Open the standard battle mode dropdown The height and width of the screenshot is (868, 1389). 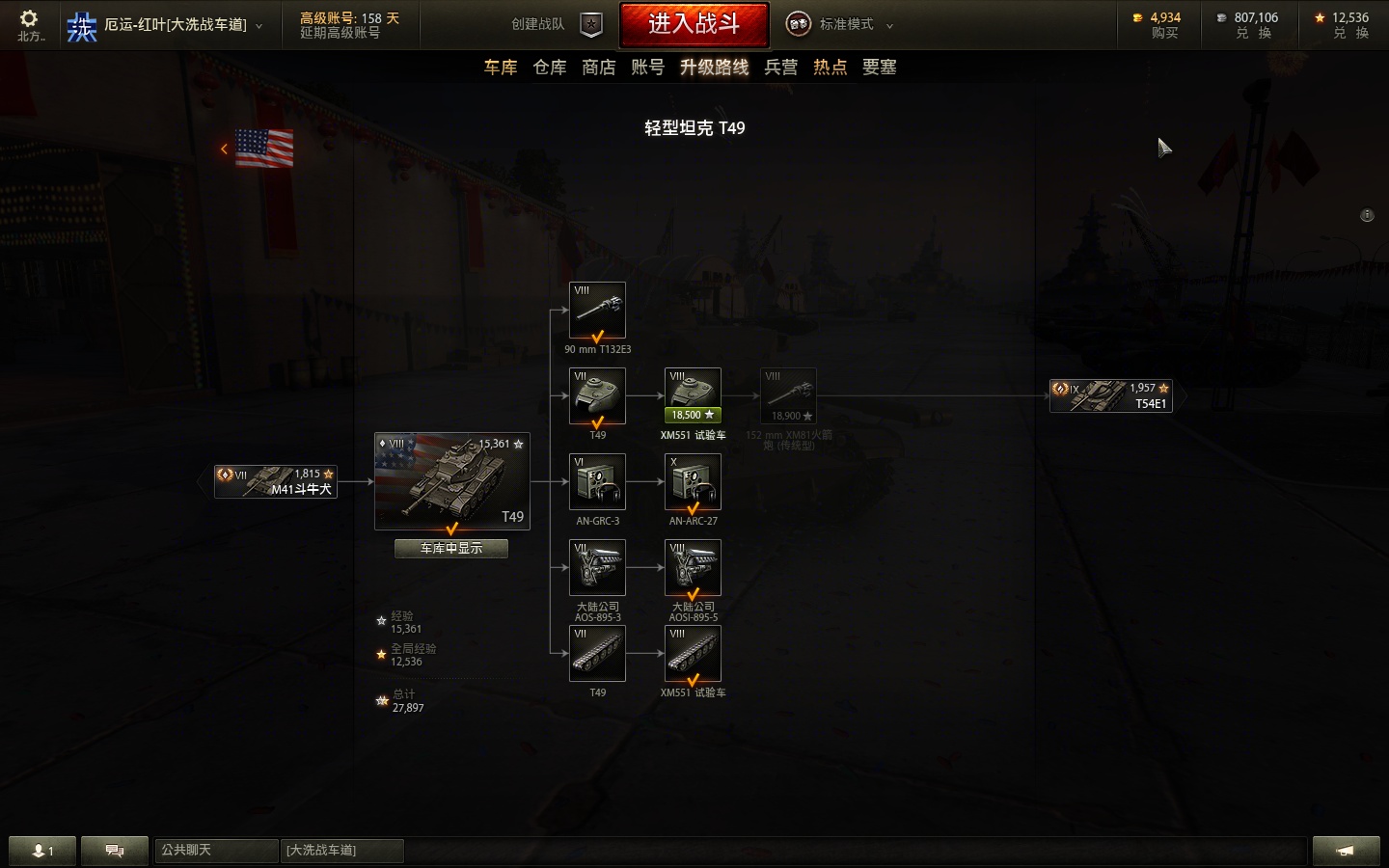(839, 24)
